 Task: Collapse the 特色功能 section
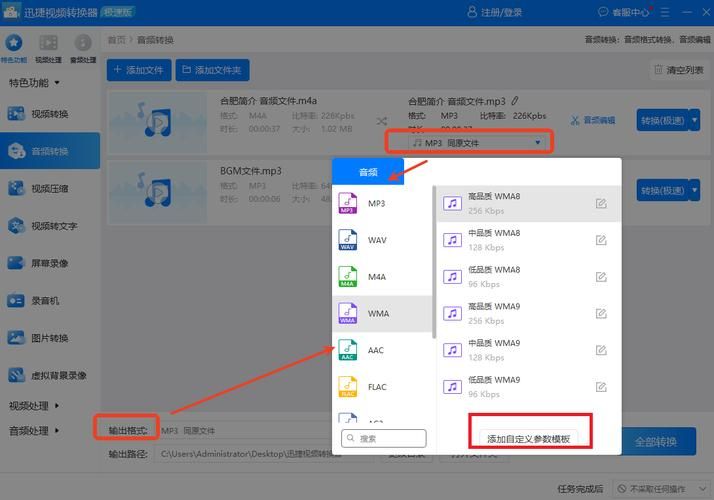[x=34, y=83]
